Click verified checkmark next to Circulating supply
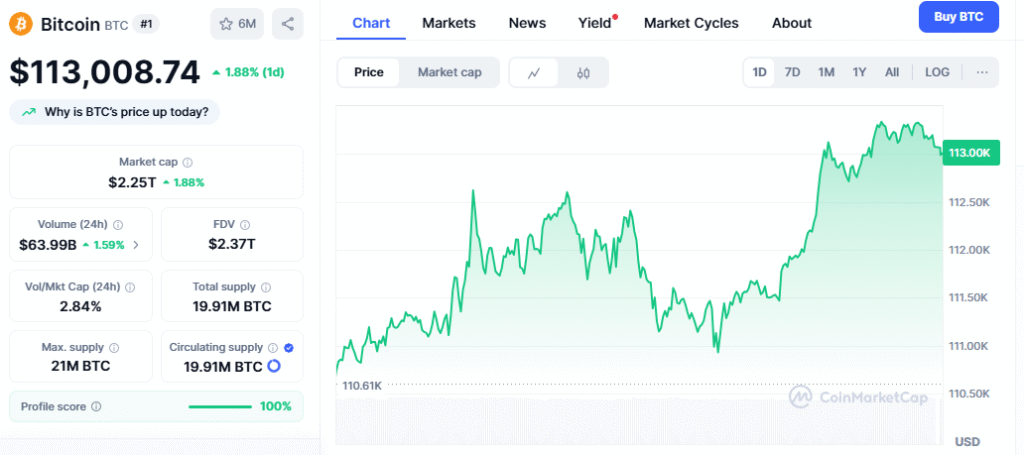 click(x=289, y=347)
